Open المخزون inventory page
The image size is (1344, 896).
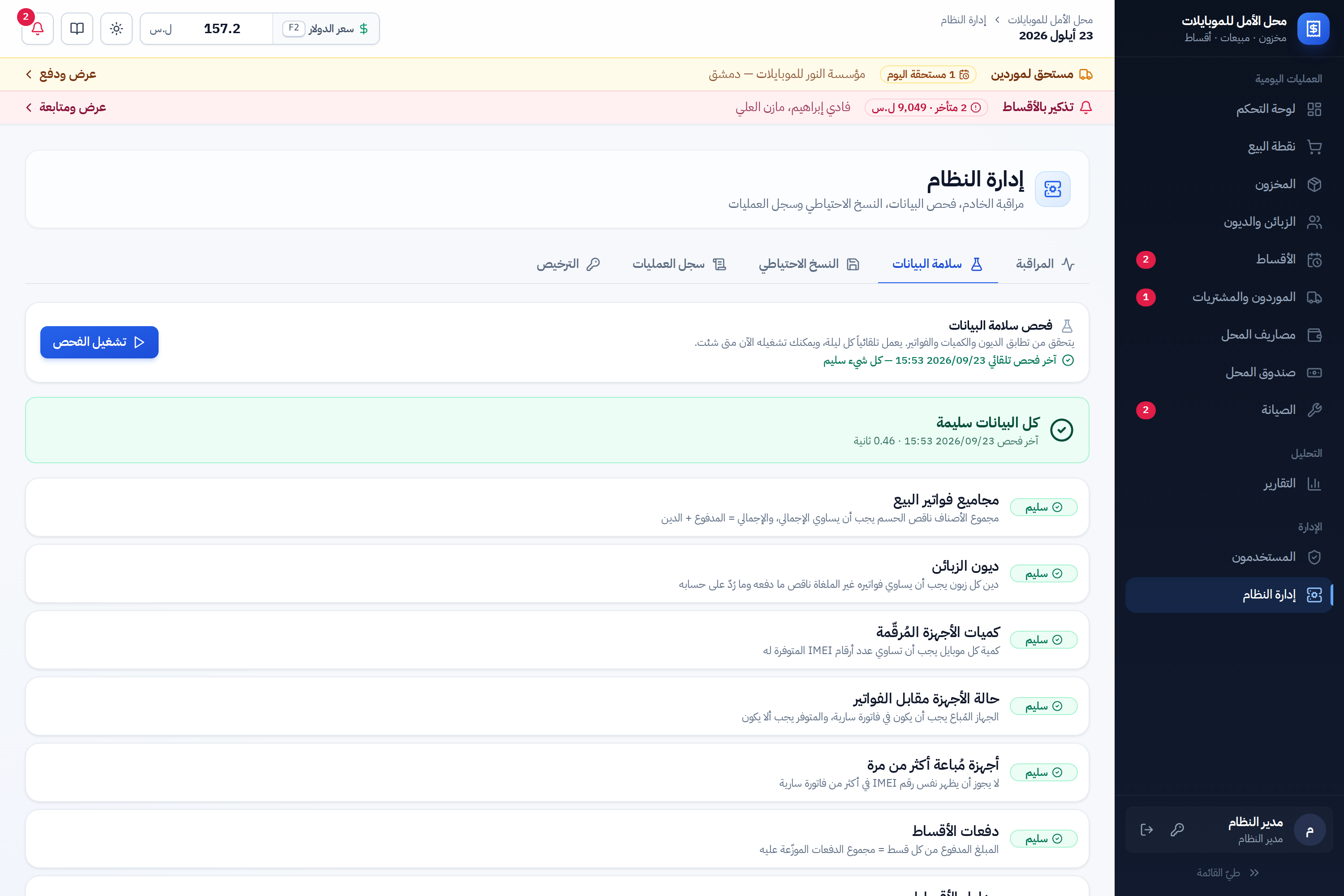pyautogui.click(x=1228, y=185)
